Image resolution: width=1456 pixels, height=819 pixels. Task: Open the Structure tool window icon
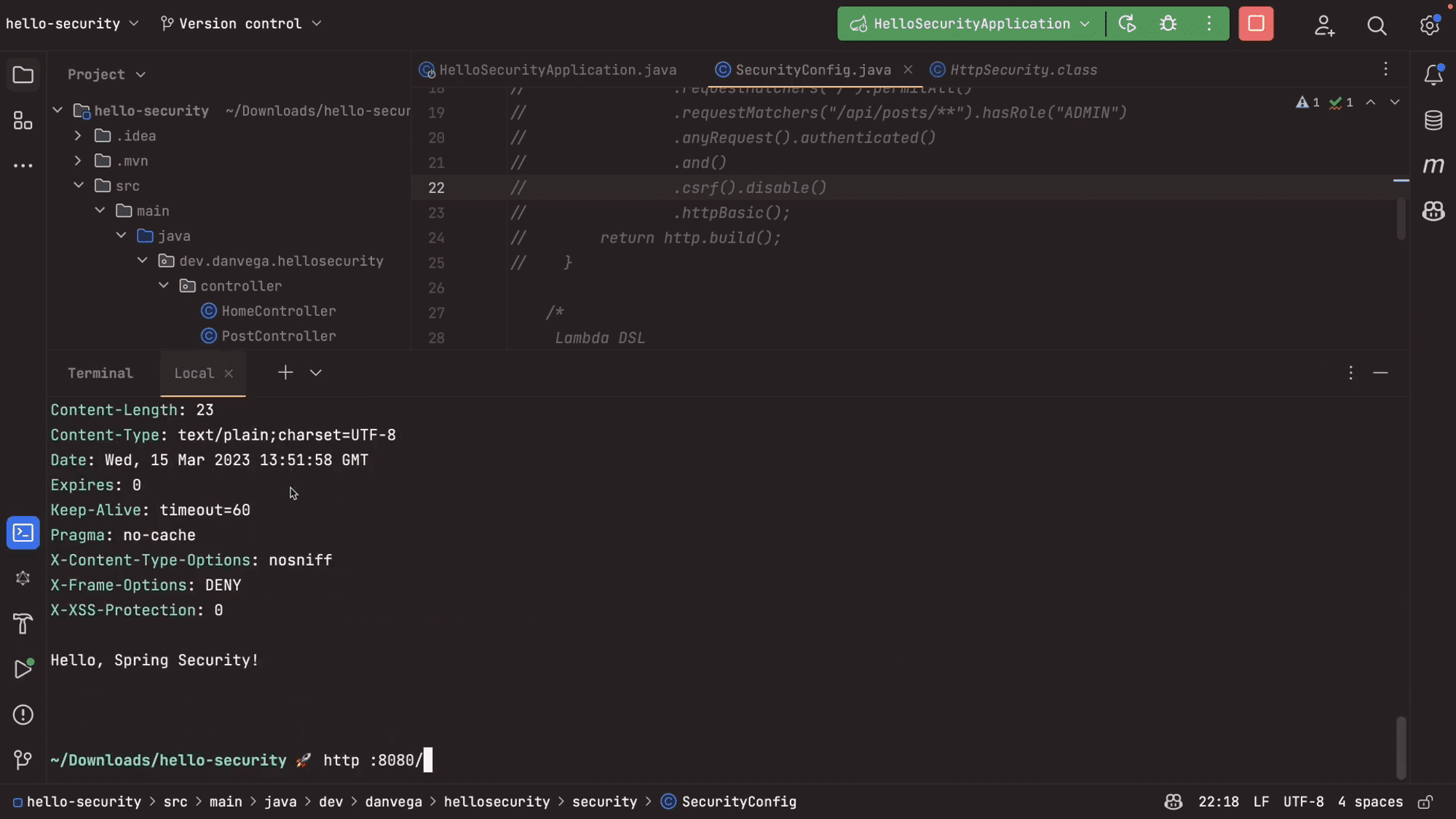pyautogui.click(x=23, y=120)
